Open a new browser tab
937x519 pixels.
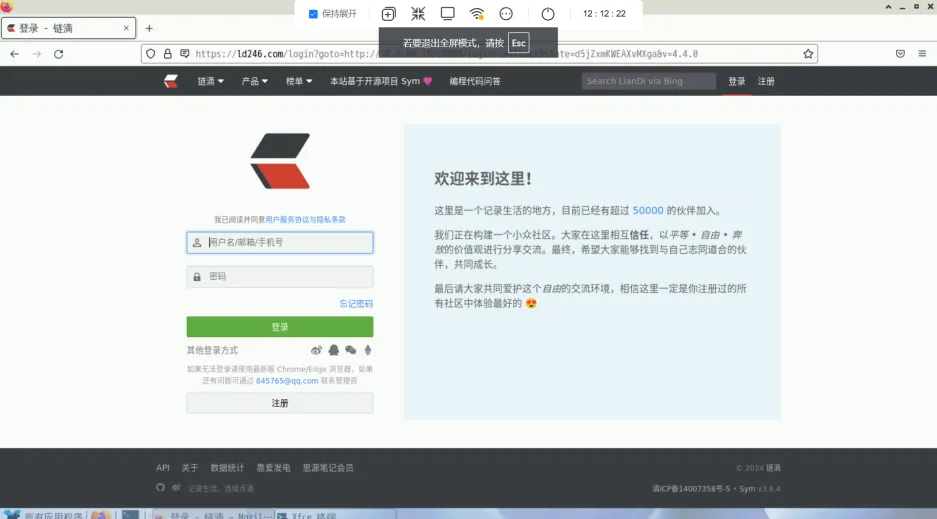click(x=149, y=28)
